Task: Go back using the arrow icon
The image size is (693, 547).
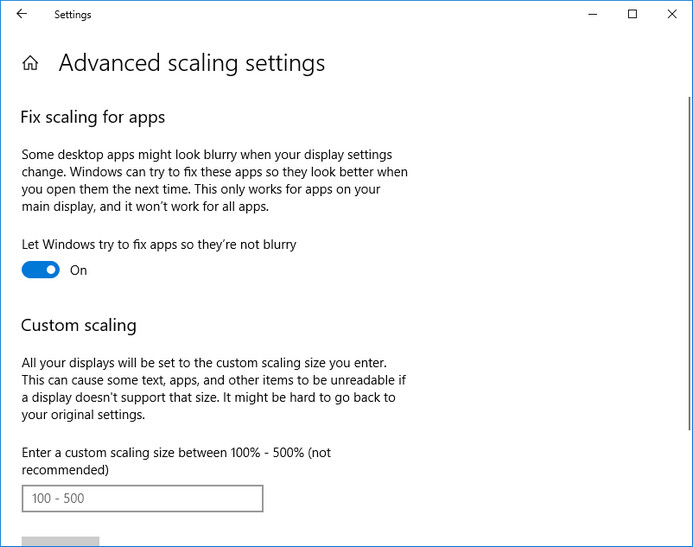Action: (22, 14)
